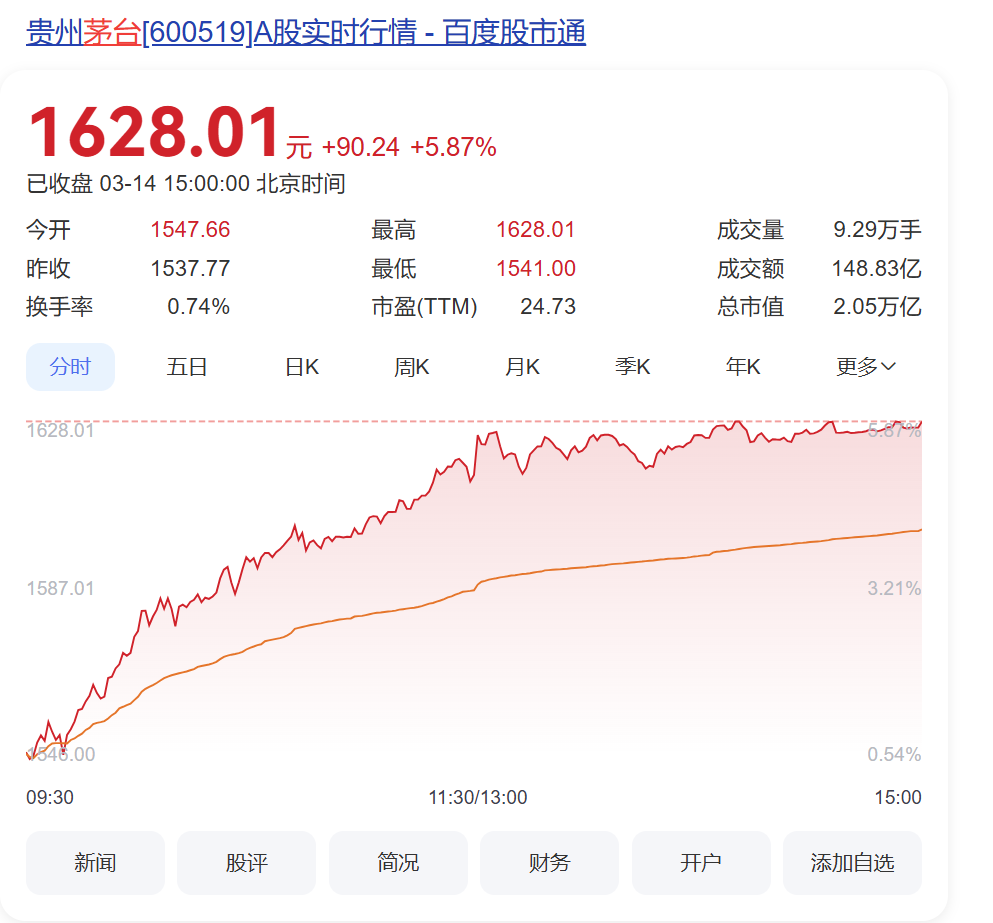993x923 pixels.
Task: Open the 财务 button
Action: (x=550, y=863)
